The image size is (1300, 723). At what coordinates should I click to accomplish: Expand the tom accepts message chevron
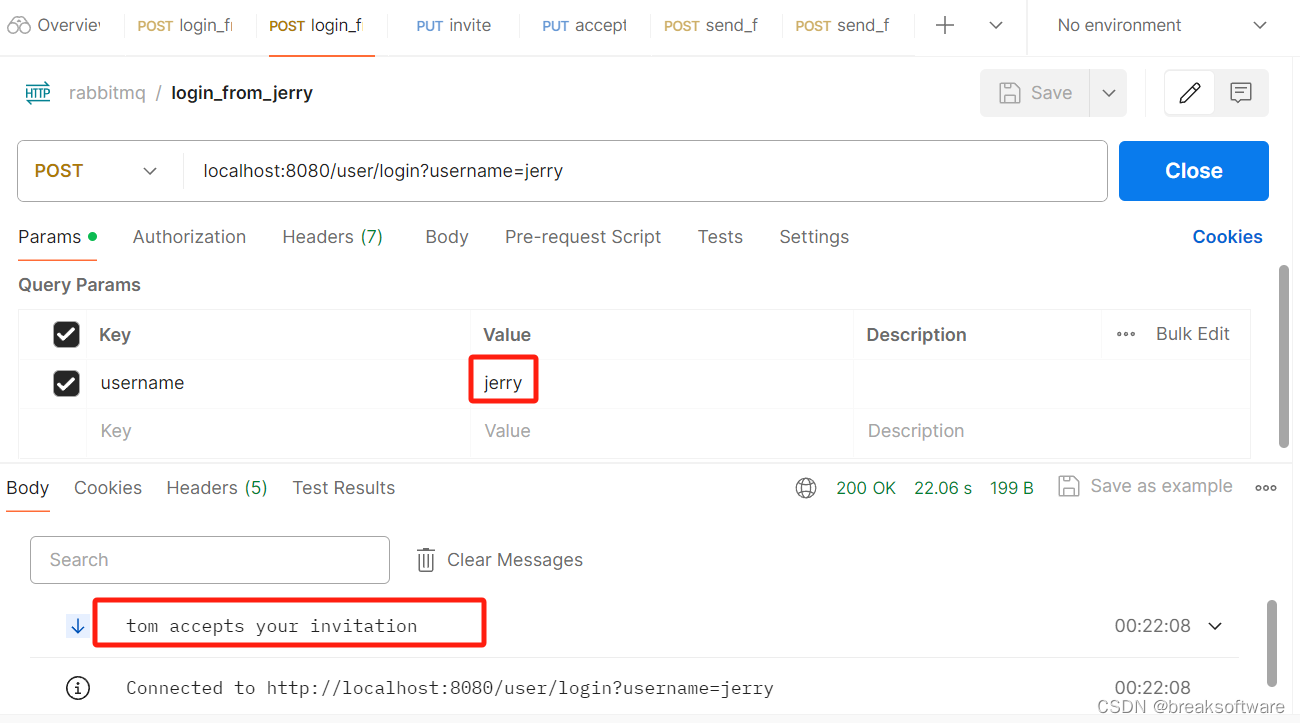tap(1215, 626)
